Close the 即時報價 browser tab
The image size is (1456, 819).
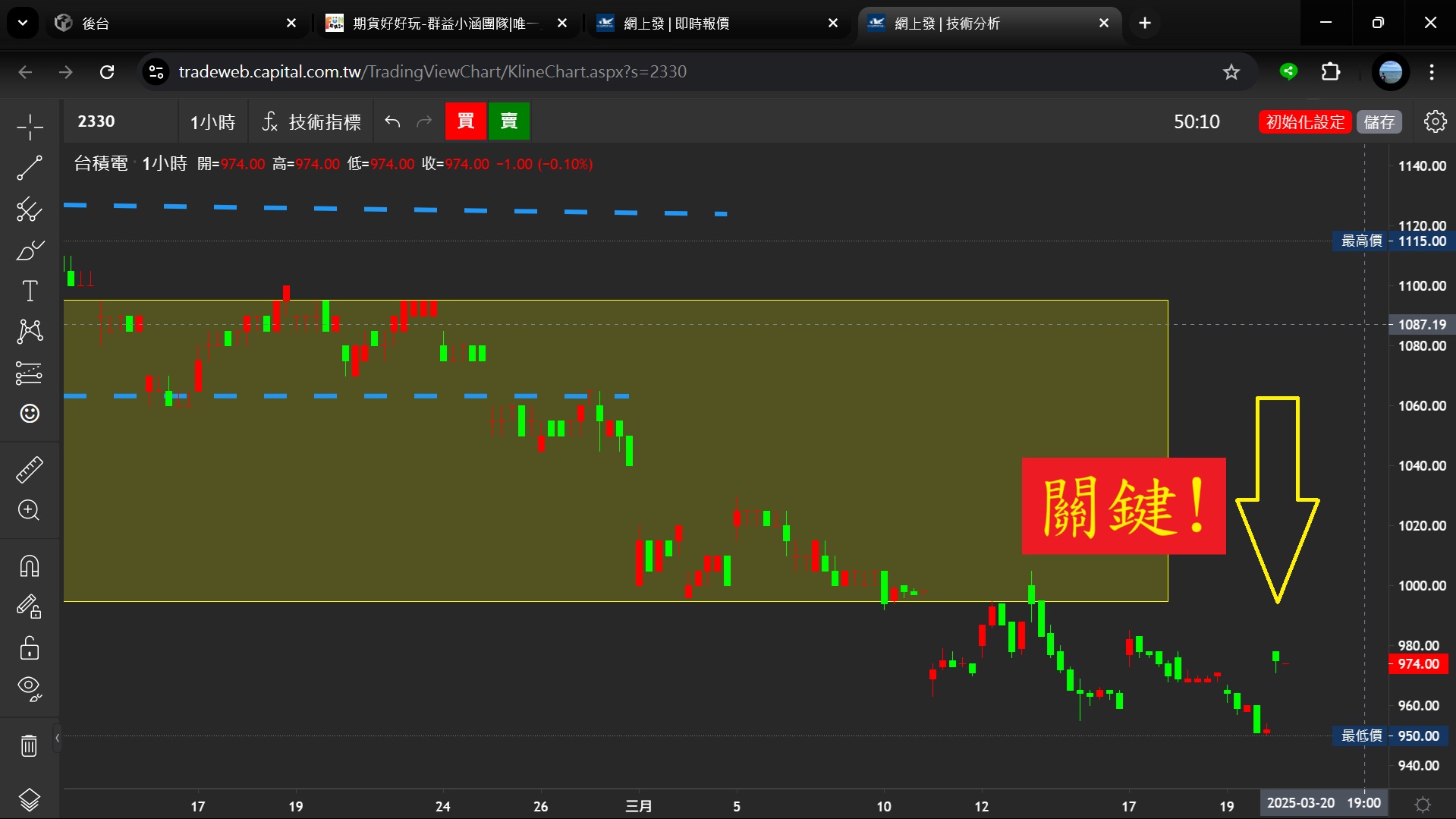(833, 24)
